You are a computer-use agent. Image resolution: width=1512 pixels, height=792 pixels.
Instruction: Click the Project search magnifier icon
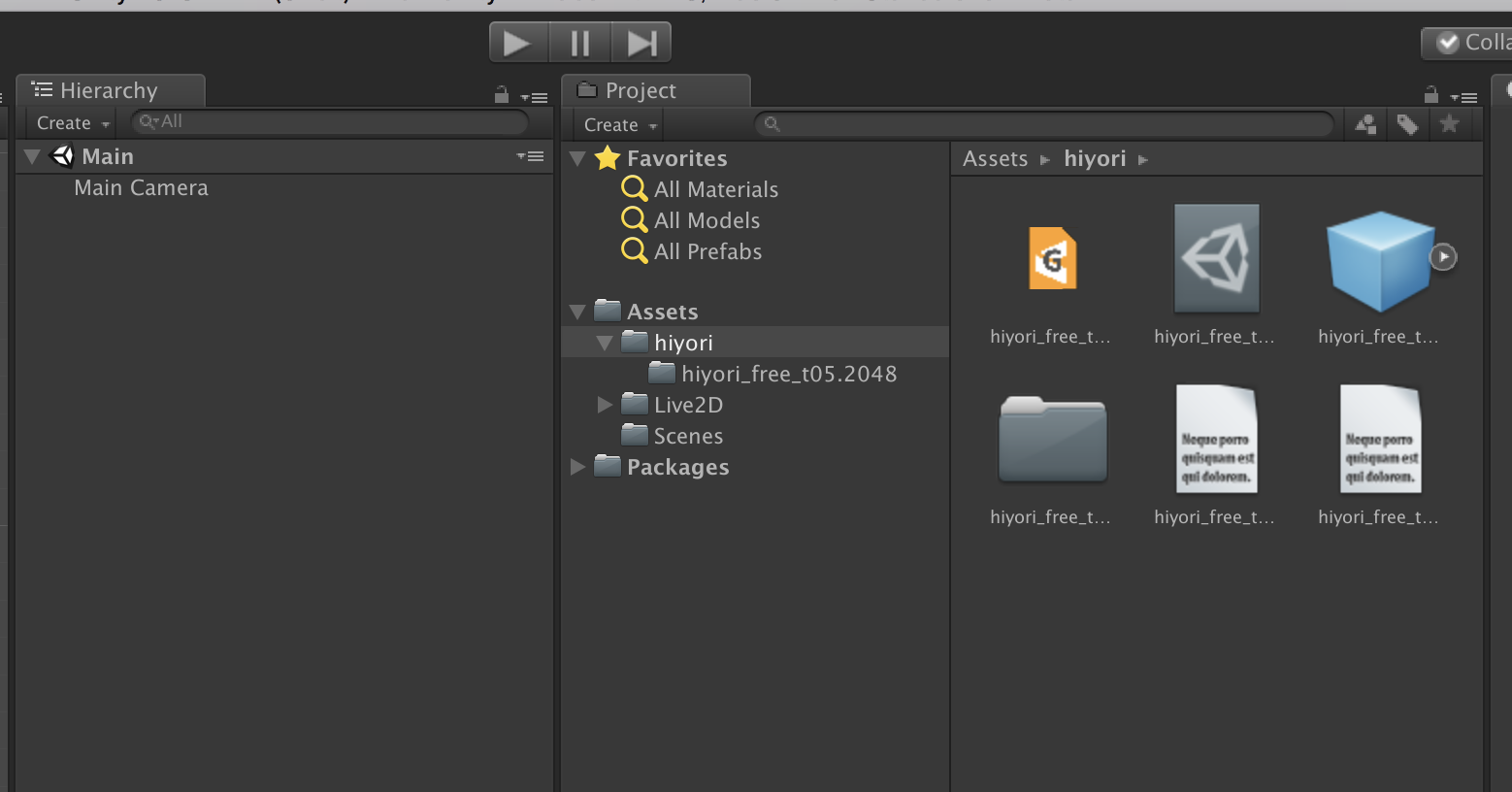tap(772, 124)
